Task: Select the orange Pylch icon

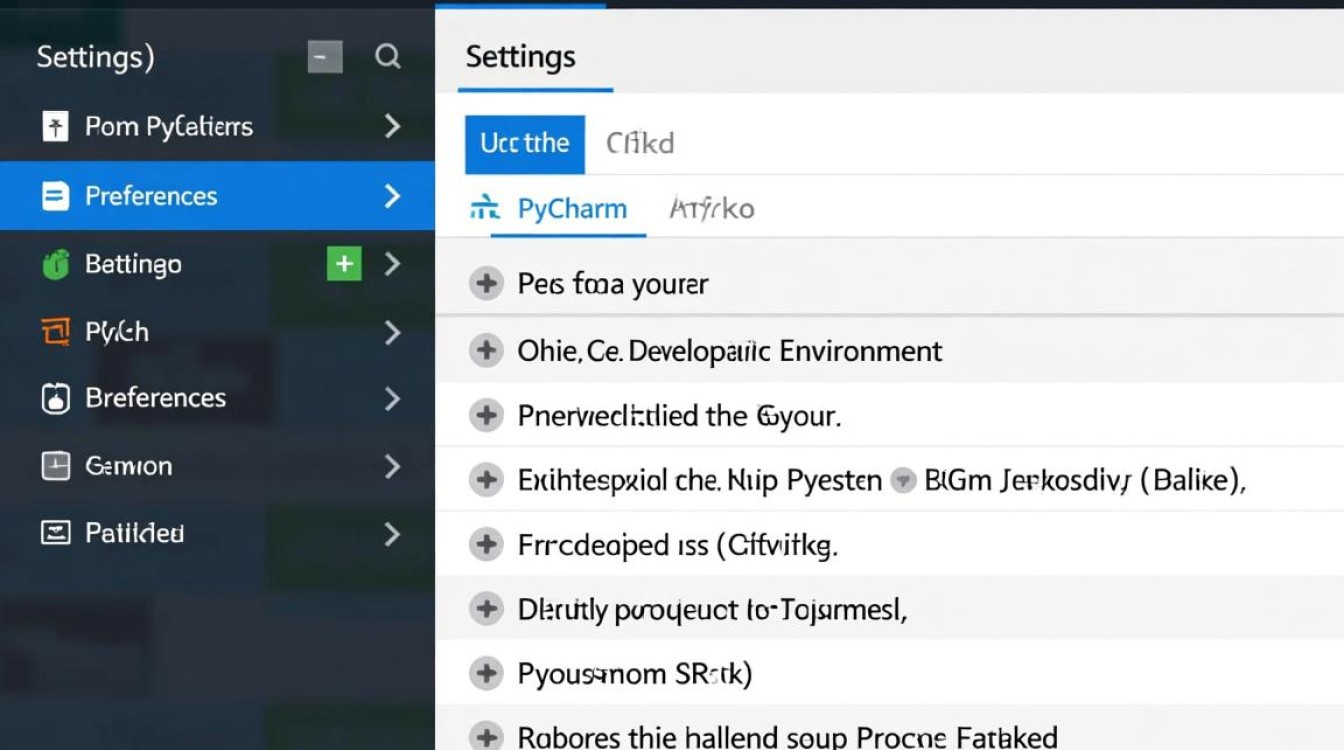Action: tap(55, 332)
